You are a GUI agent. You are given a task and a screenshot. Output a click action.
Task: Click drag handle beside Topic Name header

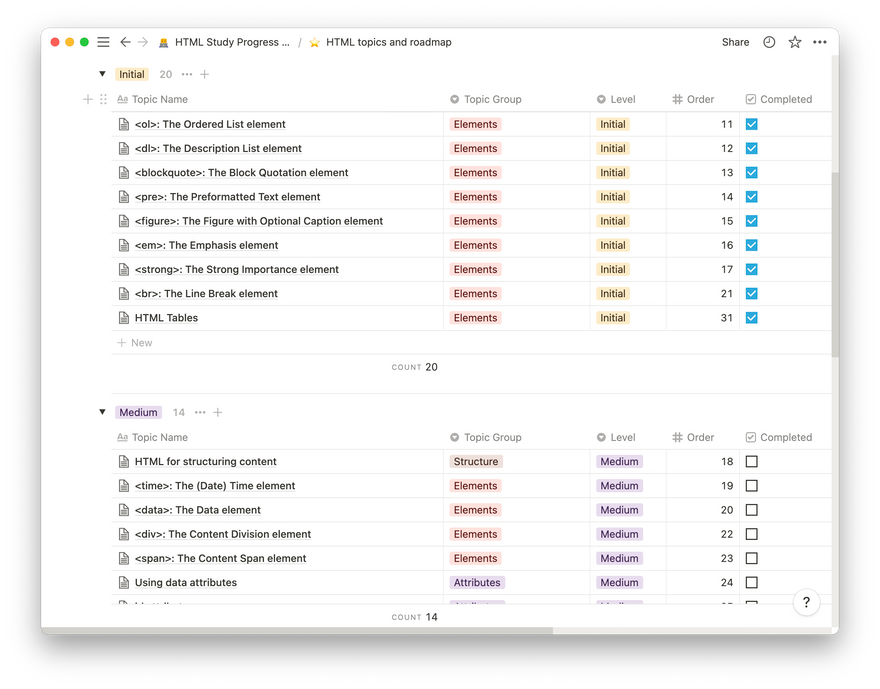point(103,99)
